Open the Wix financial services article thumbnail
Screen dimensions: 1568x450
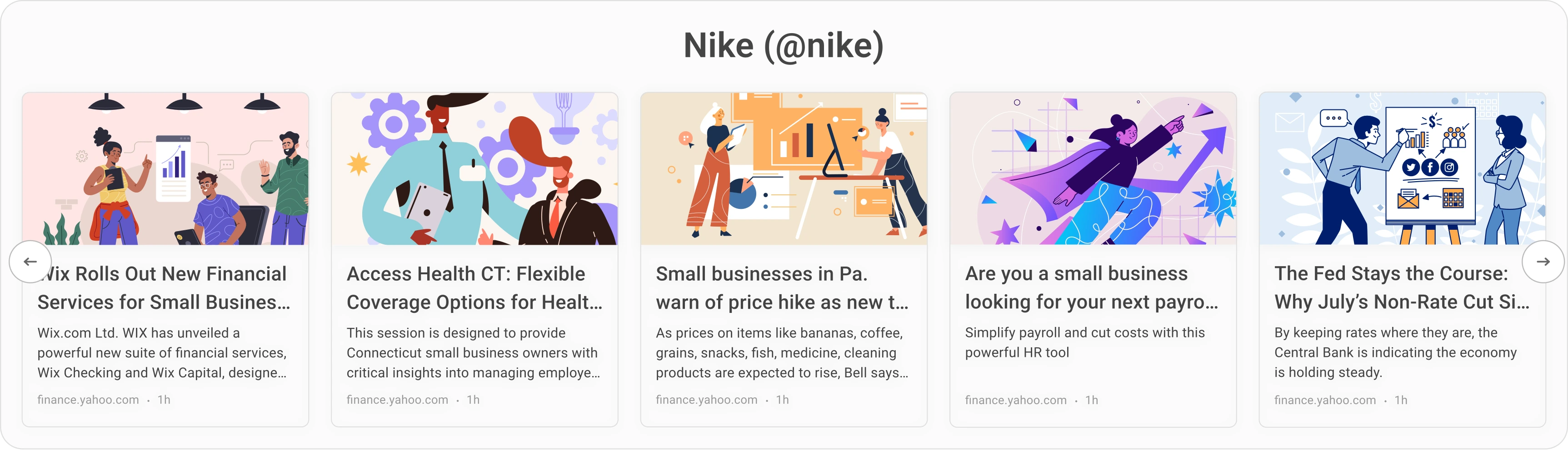tap(165, 168)
